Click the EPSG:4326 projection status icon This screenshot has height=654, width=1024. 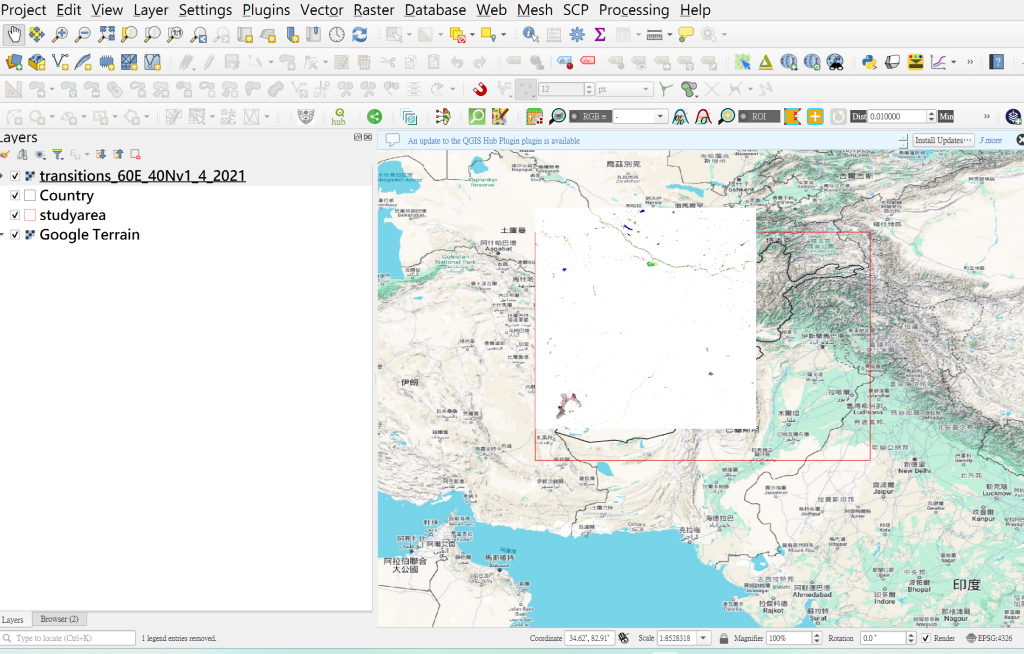tap(989, 638)
